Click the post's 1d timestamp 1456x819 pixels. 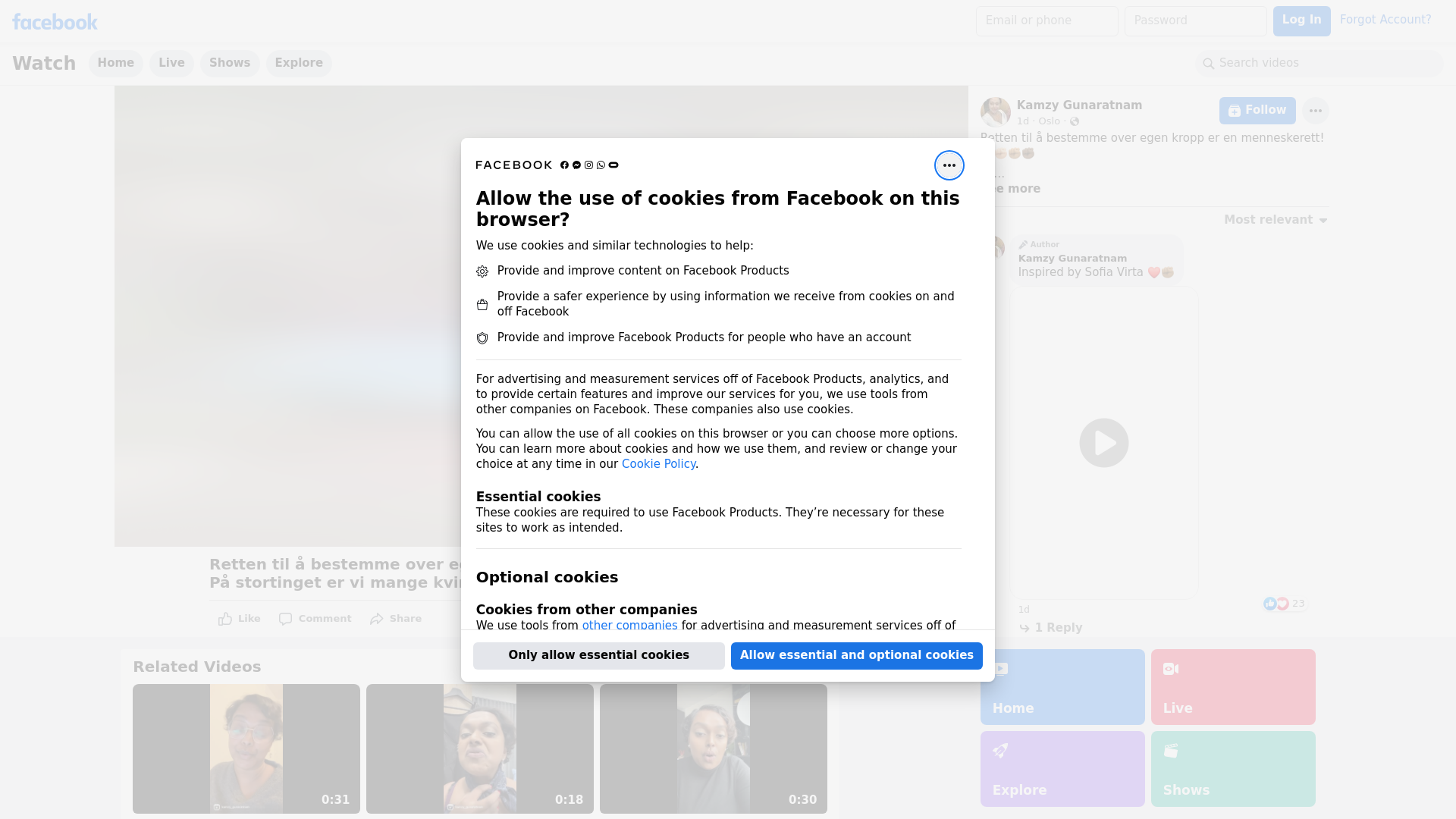[1023, 121]
